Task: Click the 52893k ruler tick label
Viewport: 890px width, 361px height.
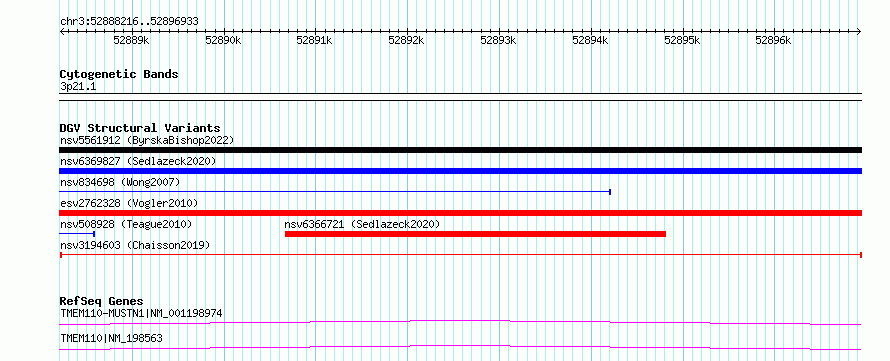Action: 499,40
